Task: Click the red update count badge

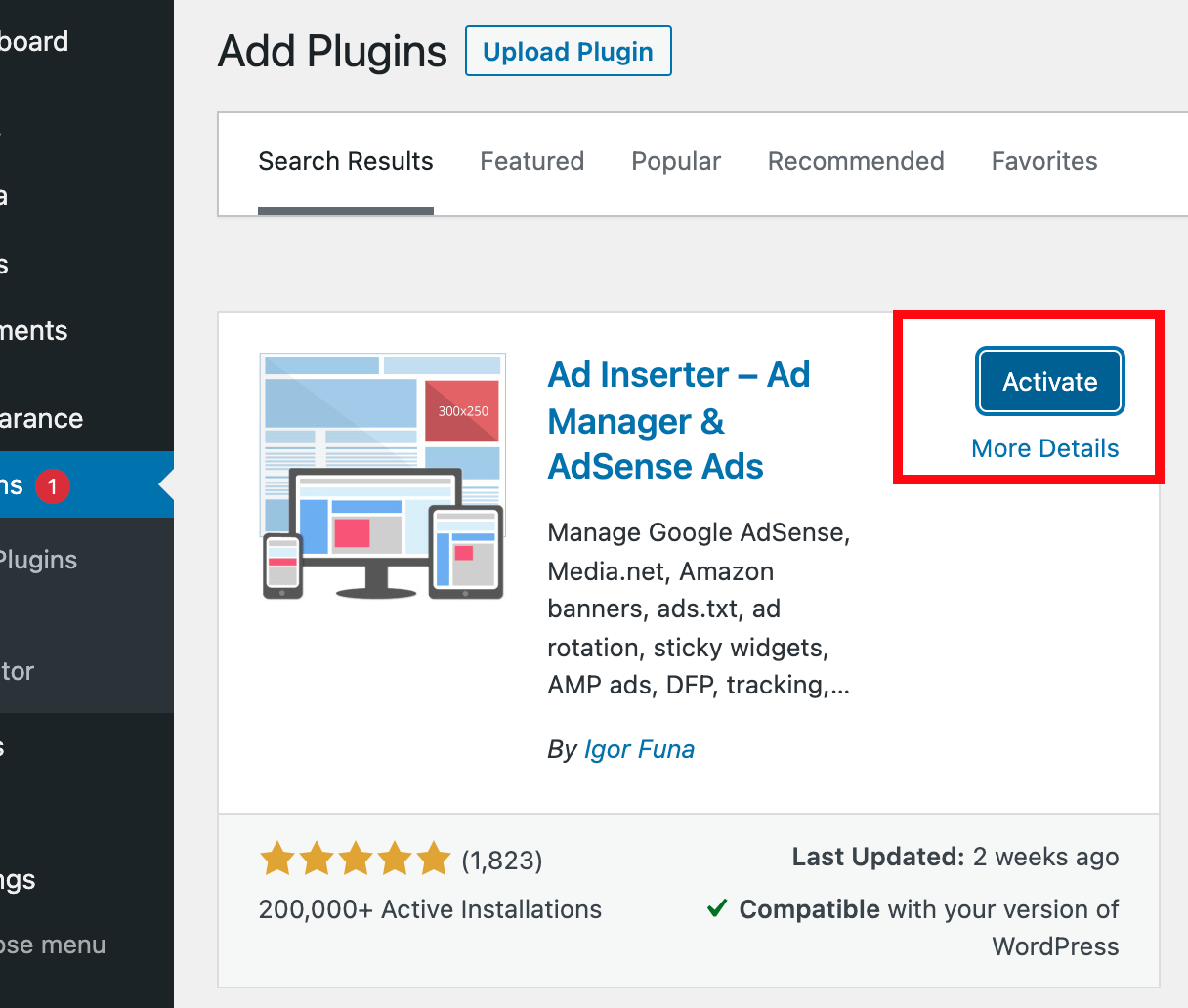Action: coord(53,485)
